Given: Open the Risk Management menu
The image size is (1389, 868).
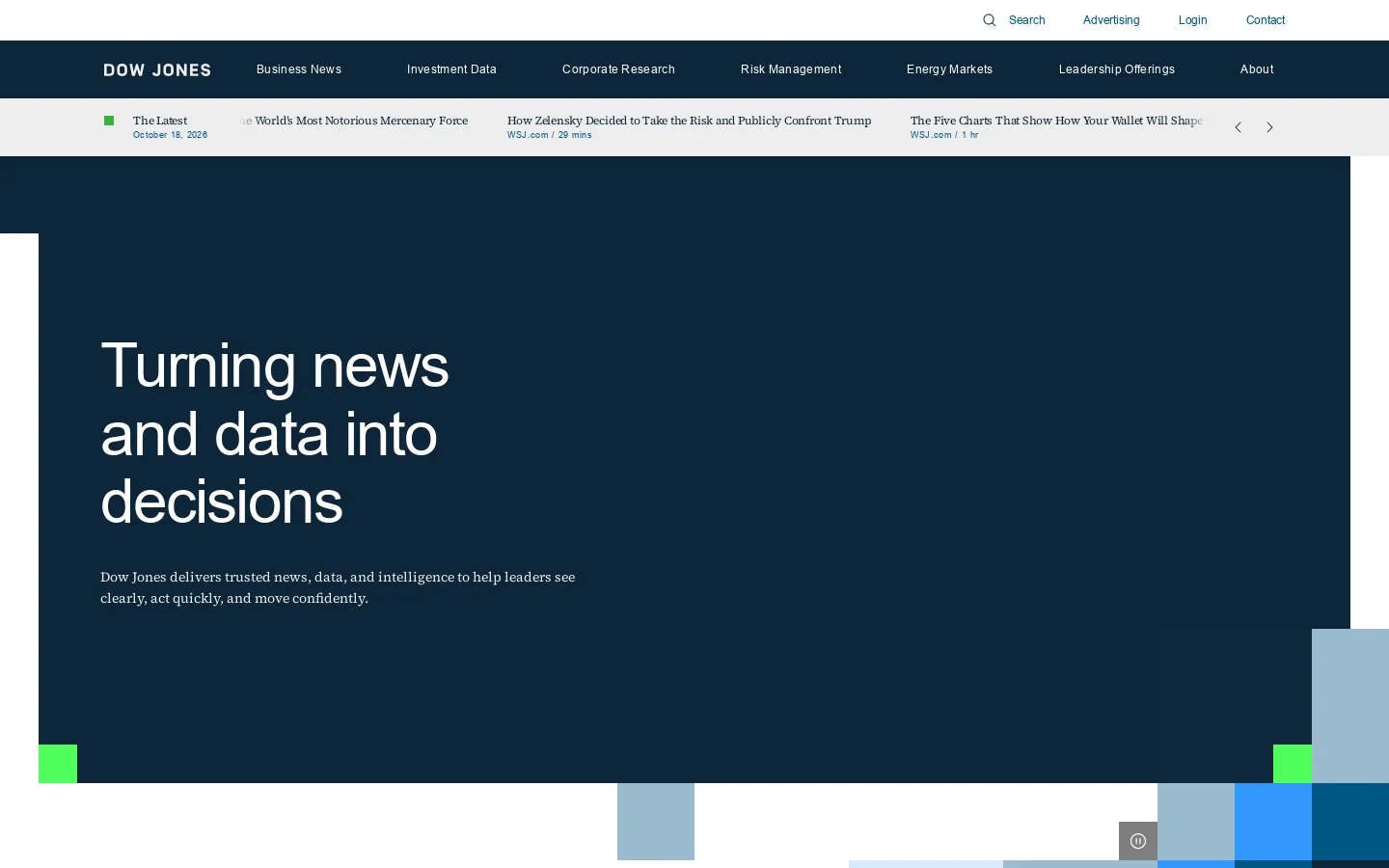Looking at the screenshot, I should coord(791,69).
